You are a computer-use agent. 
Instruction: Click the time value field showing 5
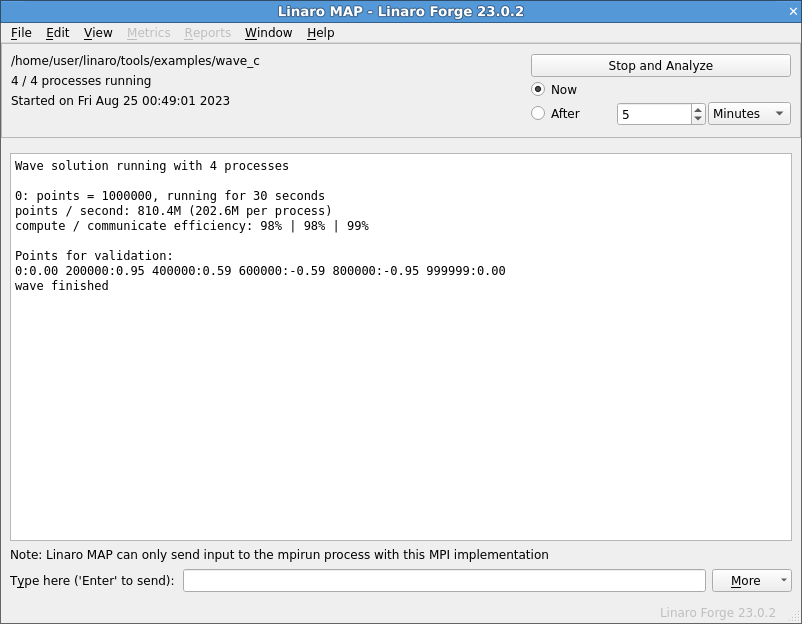[x=654, y=114]
